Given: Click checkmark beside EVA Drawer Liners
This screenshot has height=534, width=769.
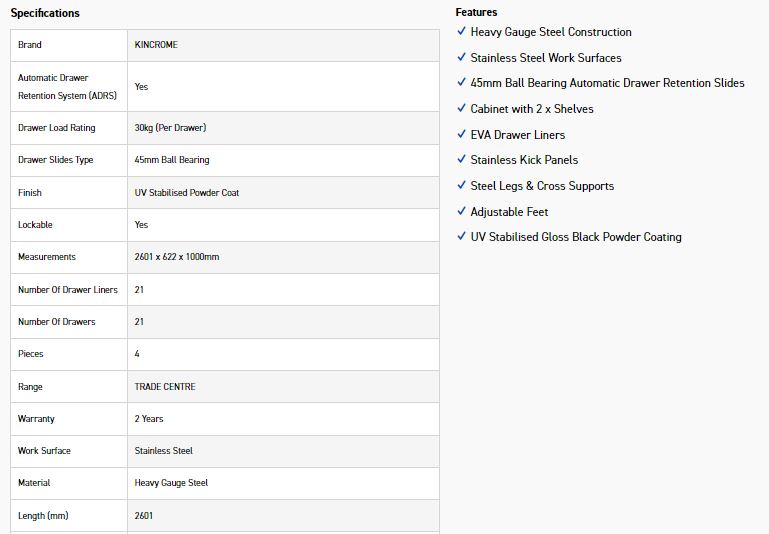Looking at the screenshot, I should [461, 134].
